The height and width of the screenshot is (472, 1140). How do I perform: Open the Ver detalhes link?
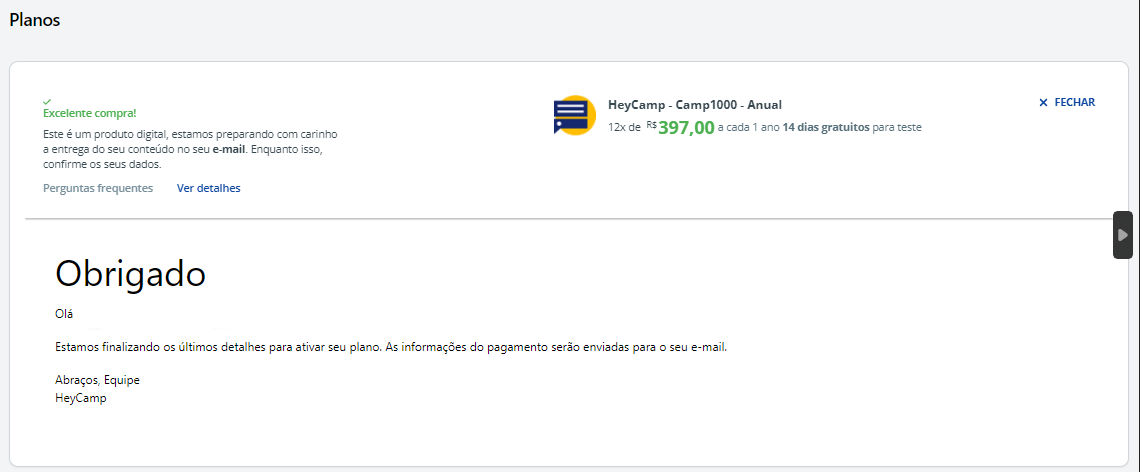click(208, 188)
